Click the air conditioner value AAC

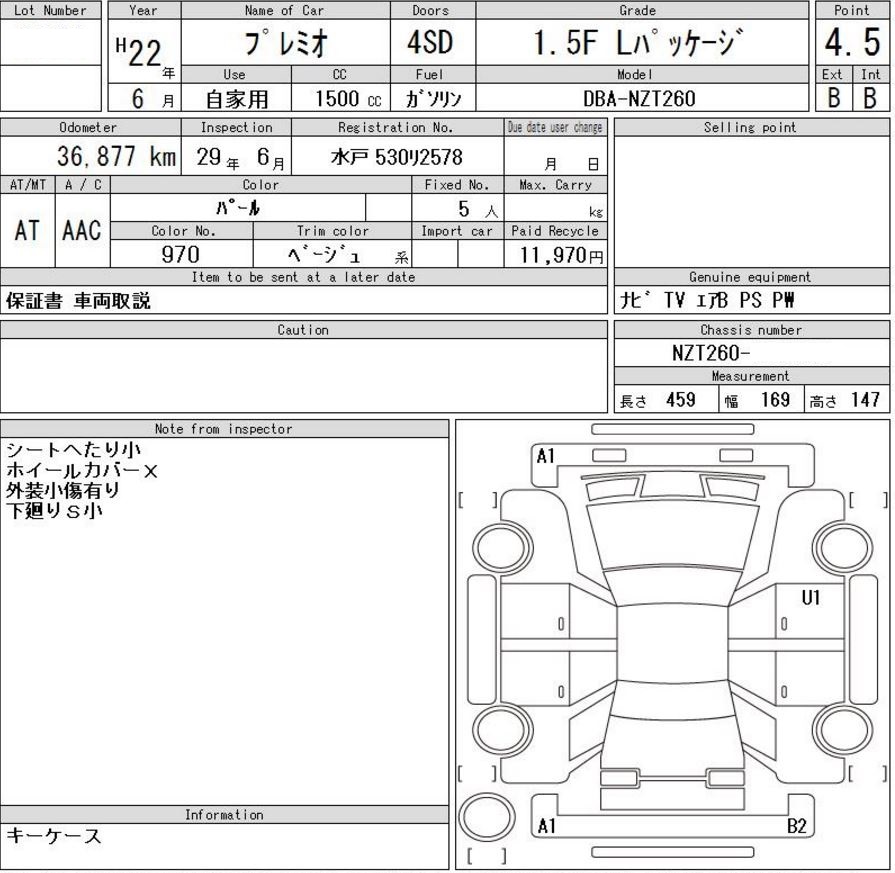click(82, 231)
